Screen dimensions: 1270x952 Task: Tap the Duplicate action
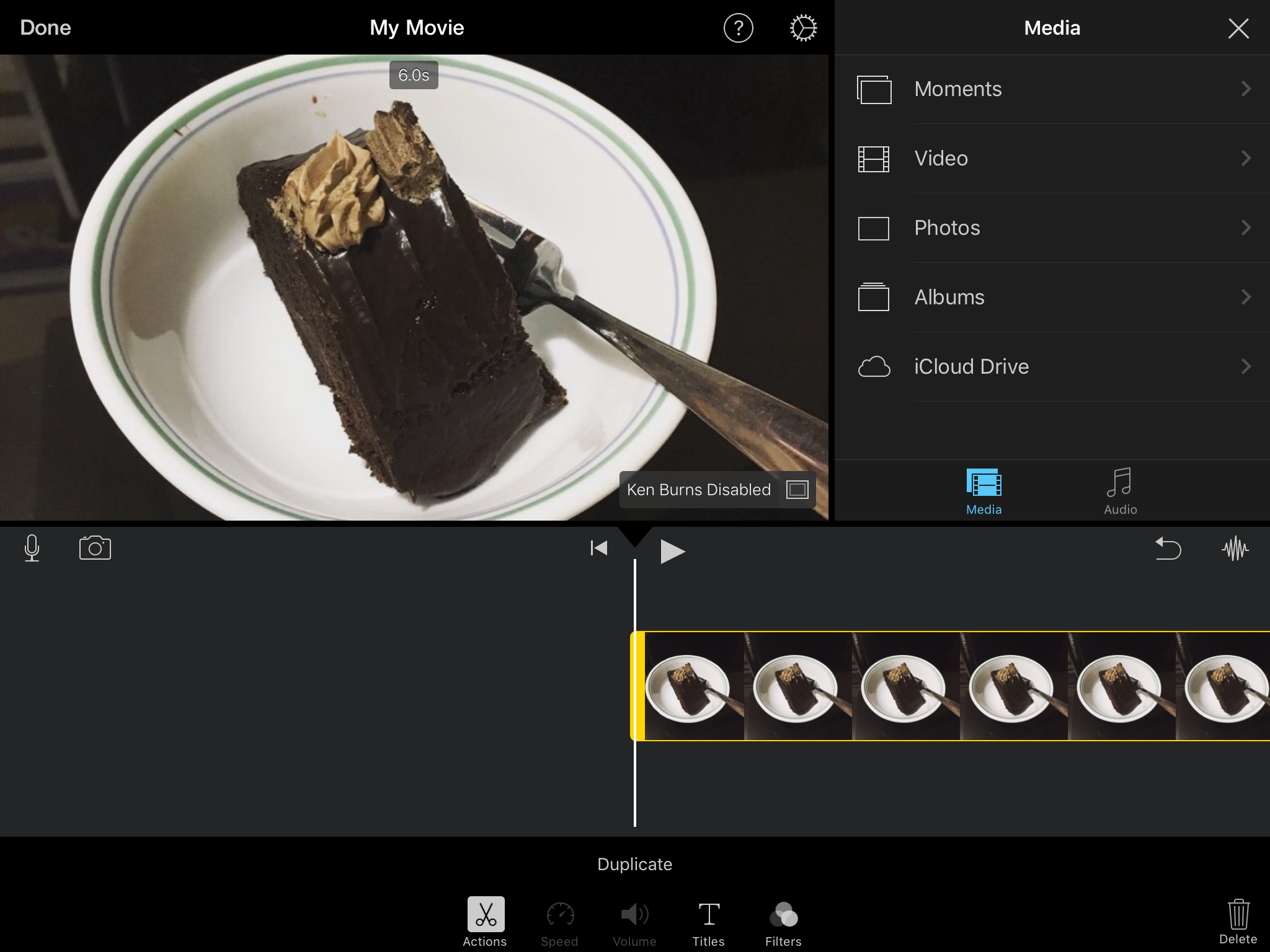[x=634, y=864]
